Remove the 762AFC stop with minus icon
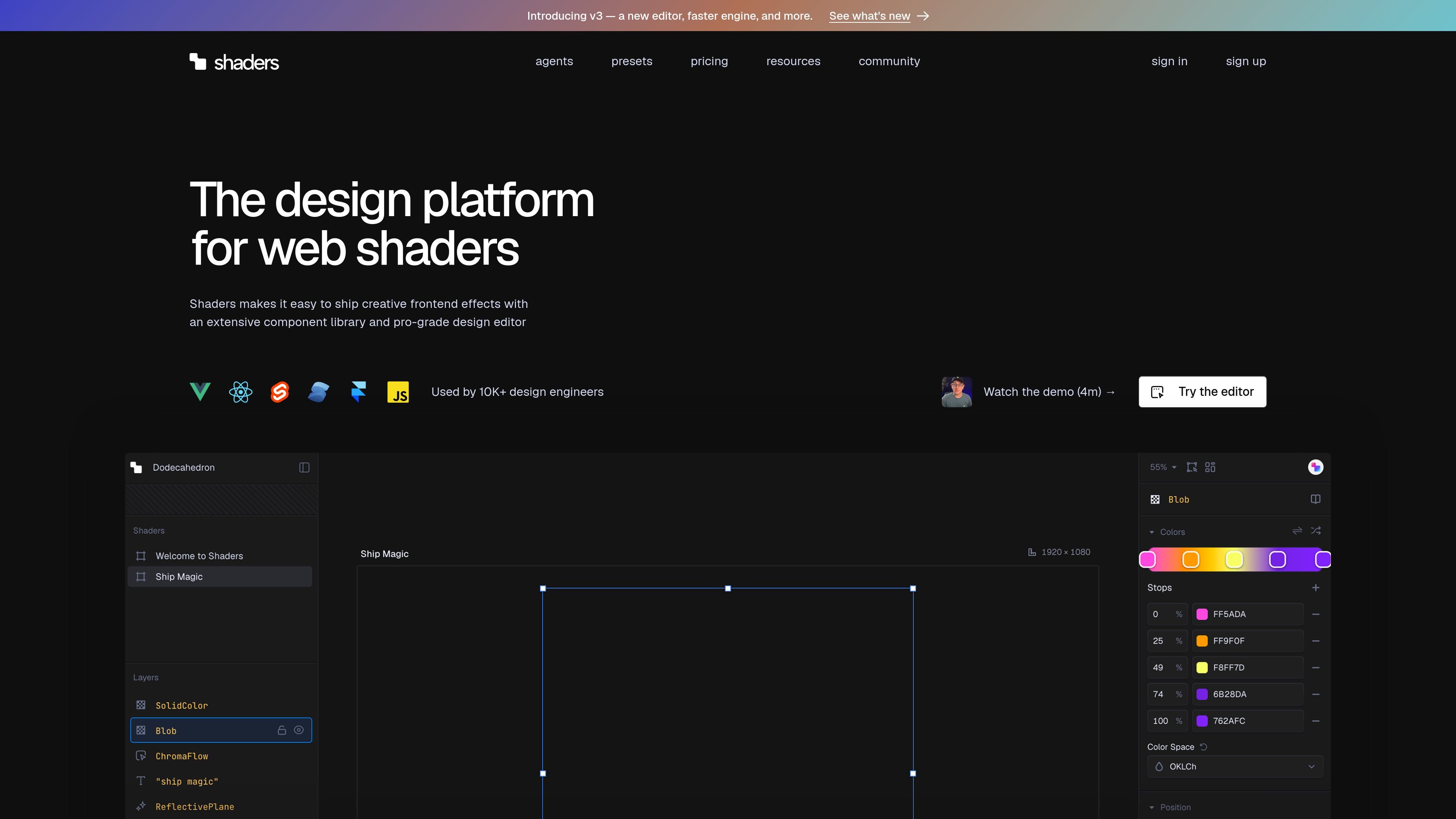Viewport: 1456px width, 819px height. (x=1316, y=721)
